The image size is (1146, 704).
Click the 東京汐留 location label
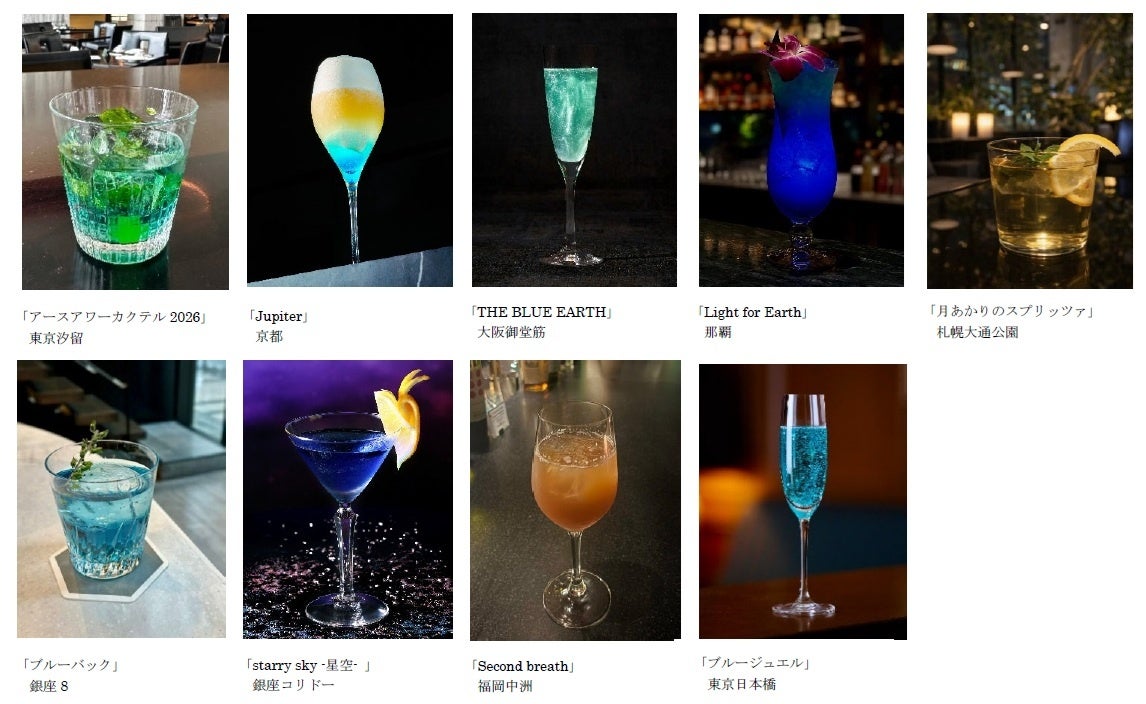click(x=56, y=338)
